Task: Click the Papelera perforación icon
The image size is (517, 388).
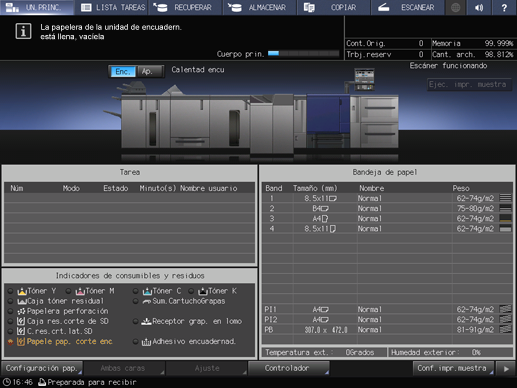Action: (21, 311)
